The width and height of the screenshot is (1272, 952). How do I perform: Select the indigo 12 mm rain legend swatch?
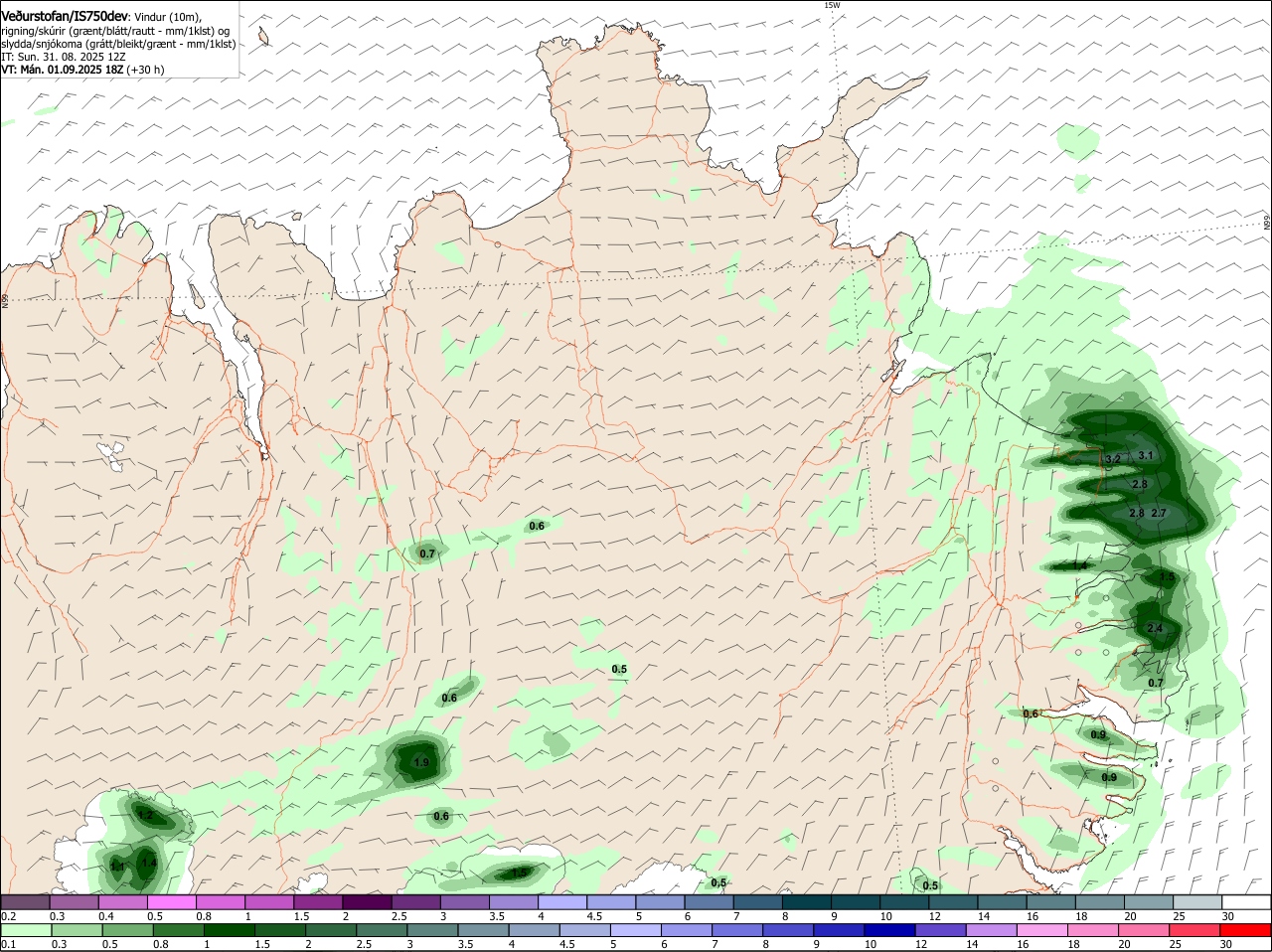point(940,929)
